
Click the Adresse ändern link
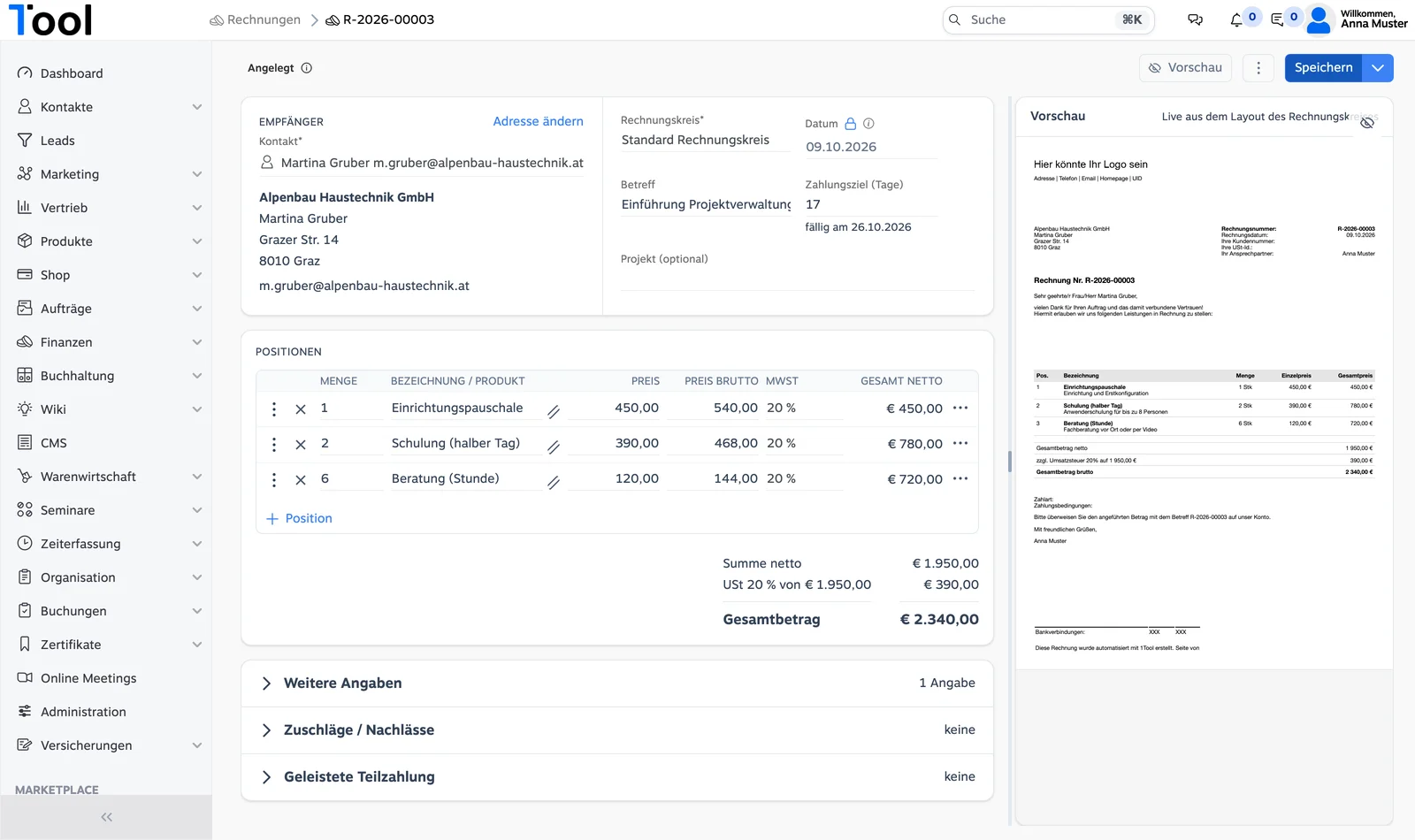coord(538,122)
